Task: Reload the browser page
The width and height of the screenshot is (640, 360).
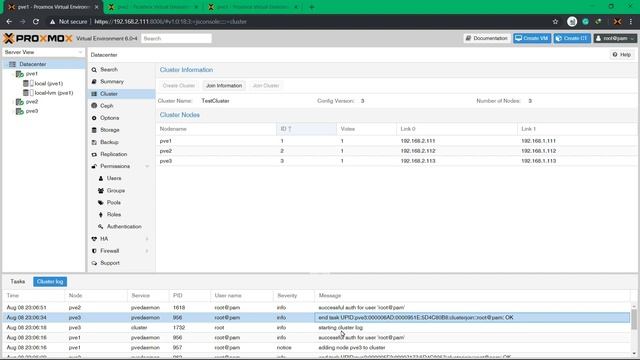Action: point(36,22)
